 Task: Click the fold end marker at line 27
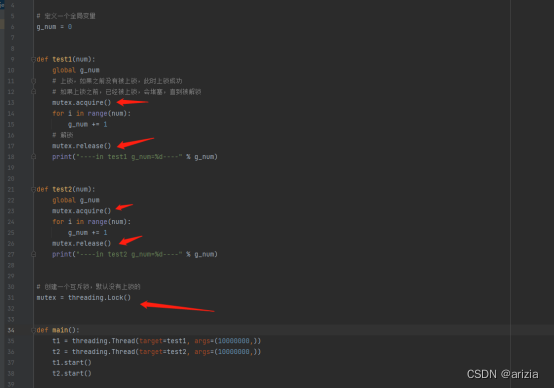pyautogui.click(x=34, y=254)
